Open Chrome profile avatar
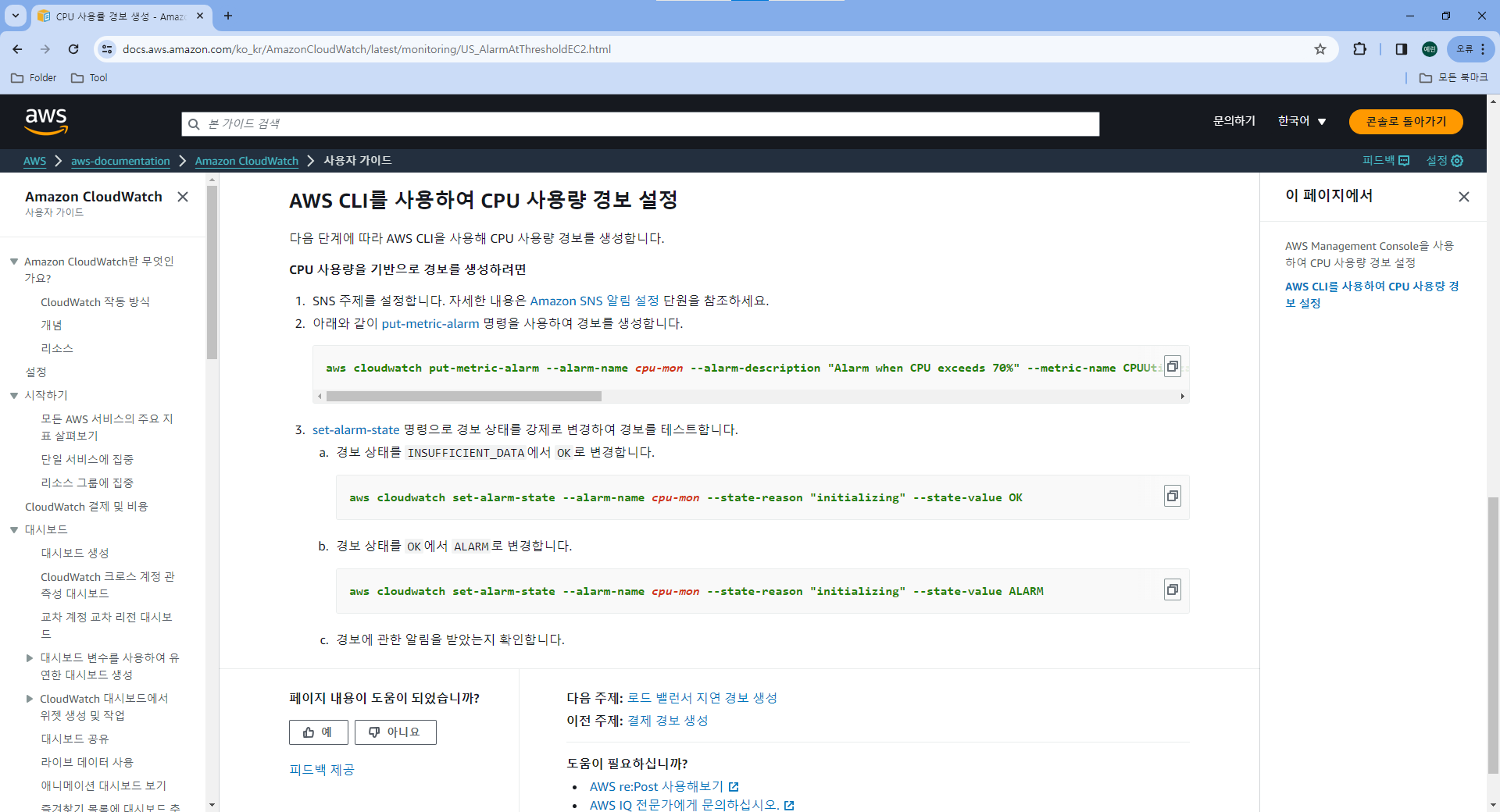This screenshot has width=1500, height=812. (x=1430, y=49)
